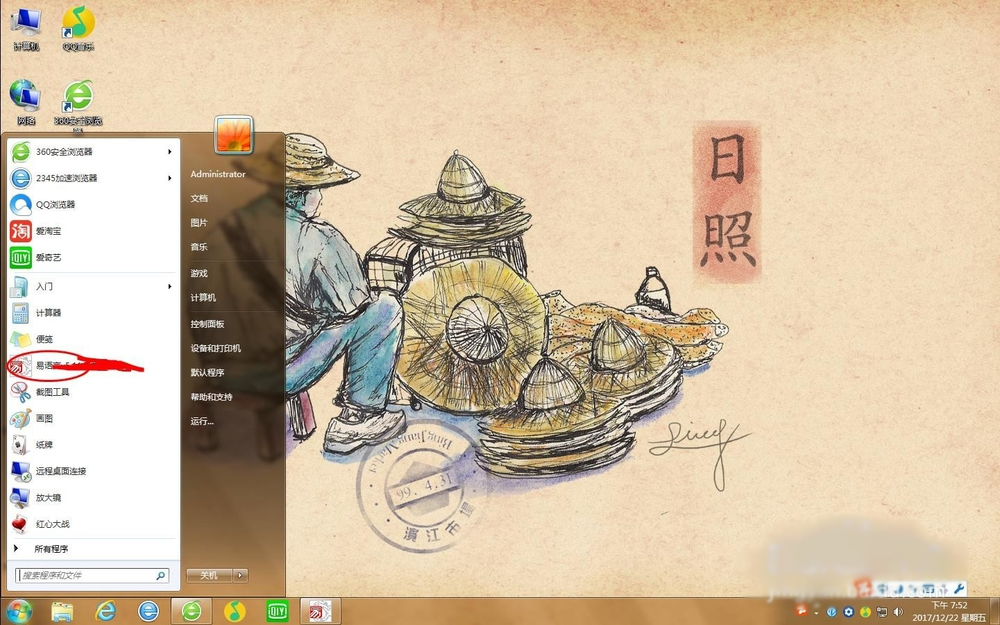Open QQ音乐 on the taskbar
The width and height of the screenshot is (1000, 625).
coord(235,612)
